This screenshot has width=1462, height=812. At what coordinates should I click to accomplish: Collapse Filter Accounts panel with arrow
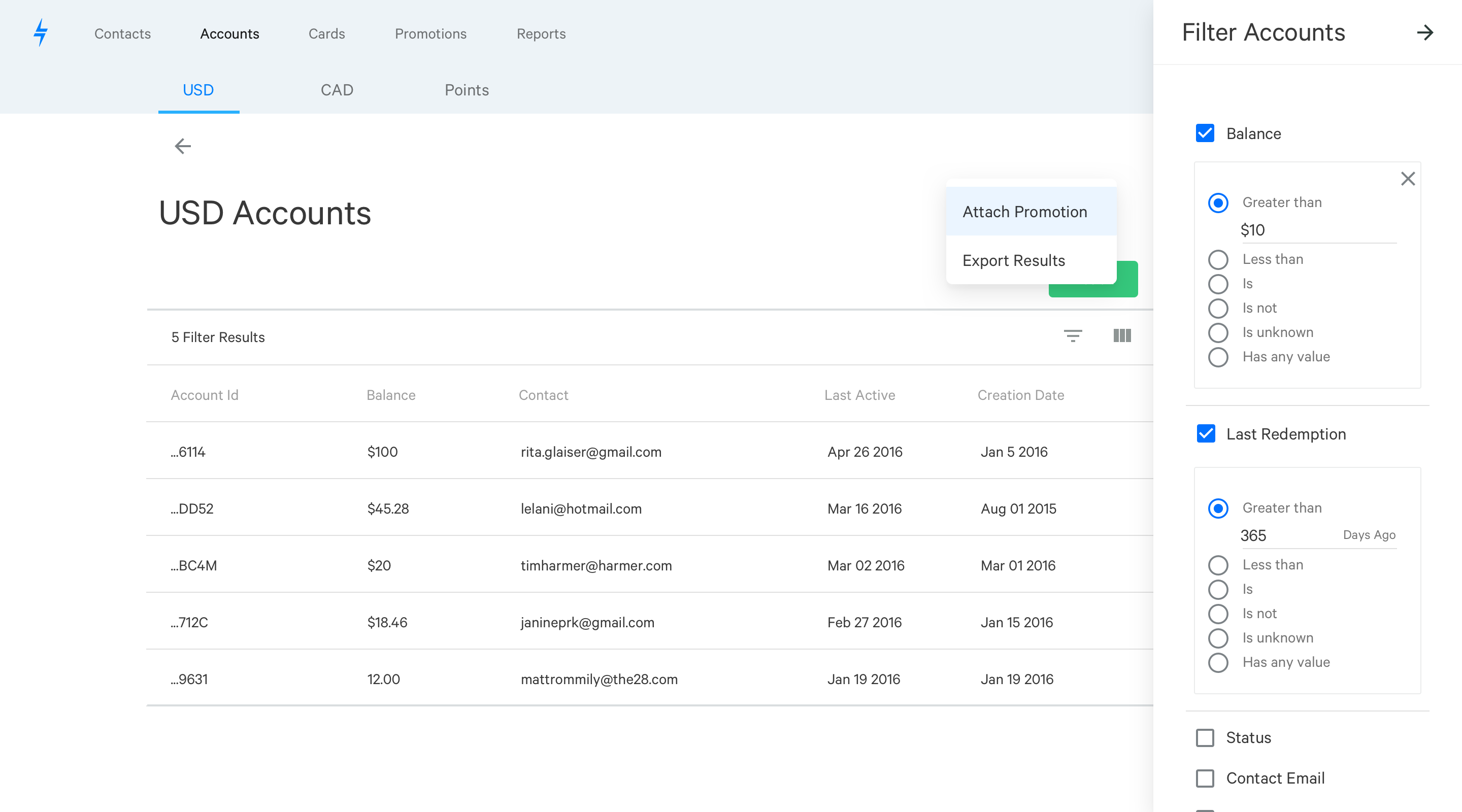1424,33
